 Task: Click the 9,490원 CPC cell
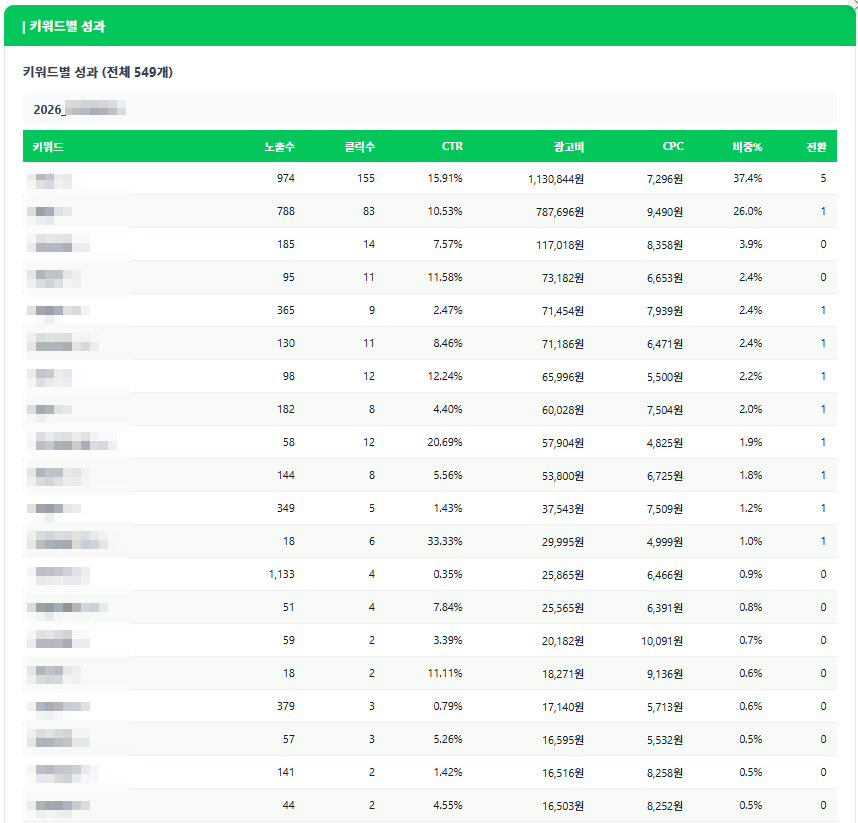pyautogui.click(x=664, y=212)
